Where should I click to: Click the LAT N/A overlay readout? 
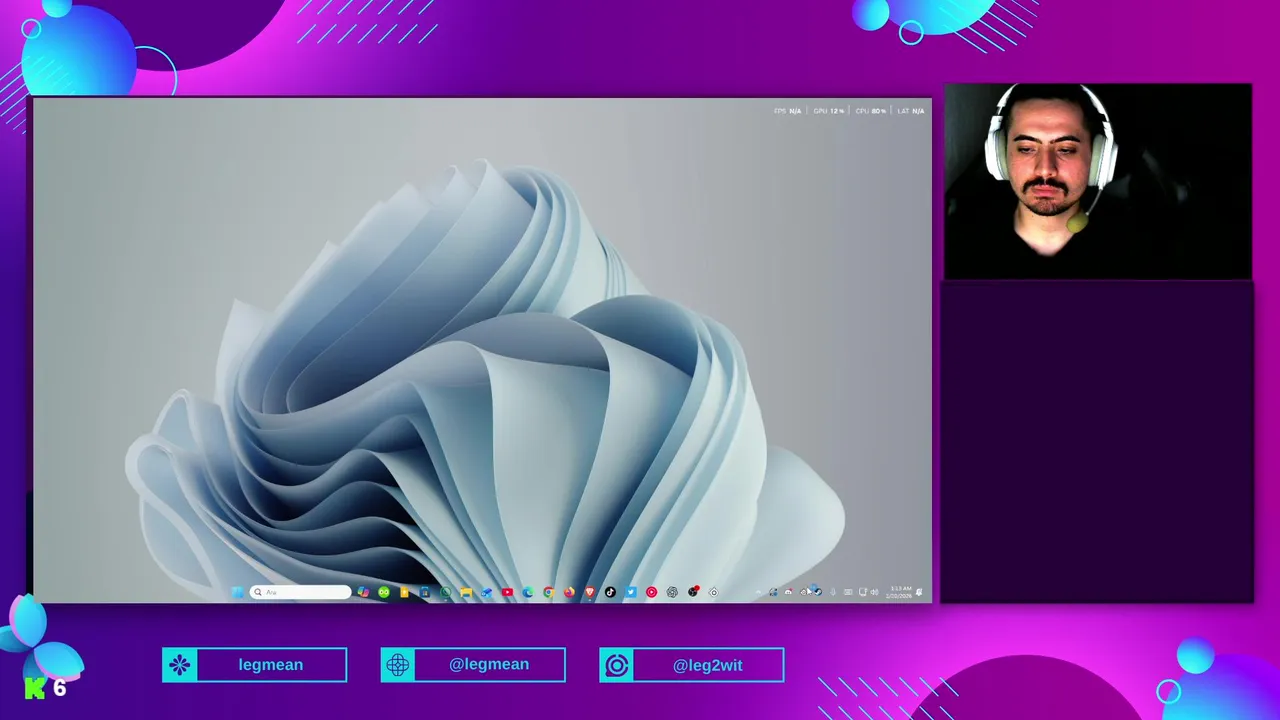[x=911, y=111]
